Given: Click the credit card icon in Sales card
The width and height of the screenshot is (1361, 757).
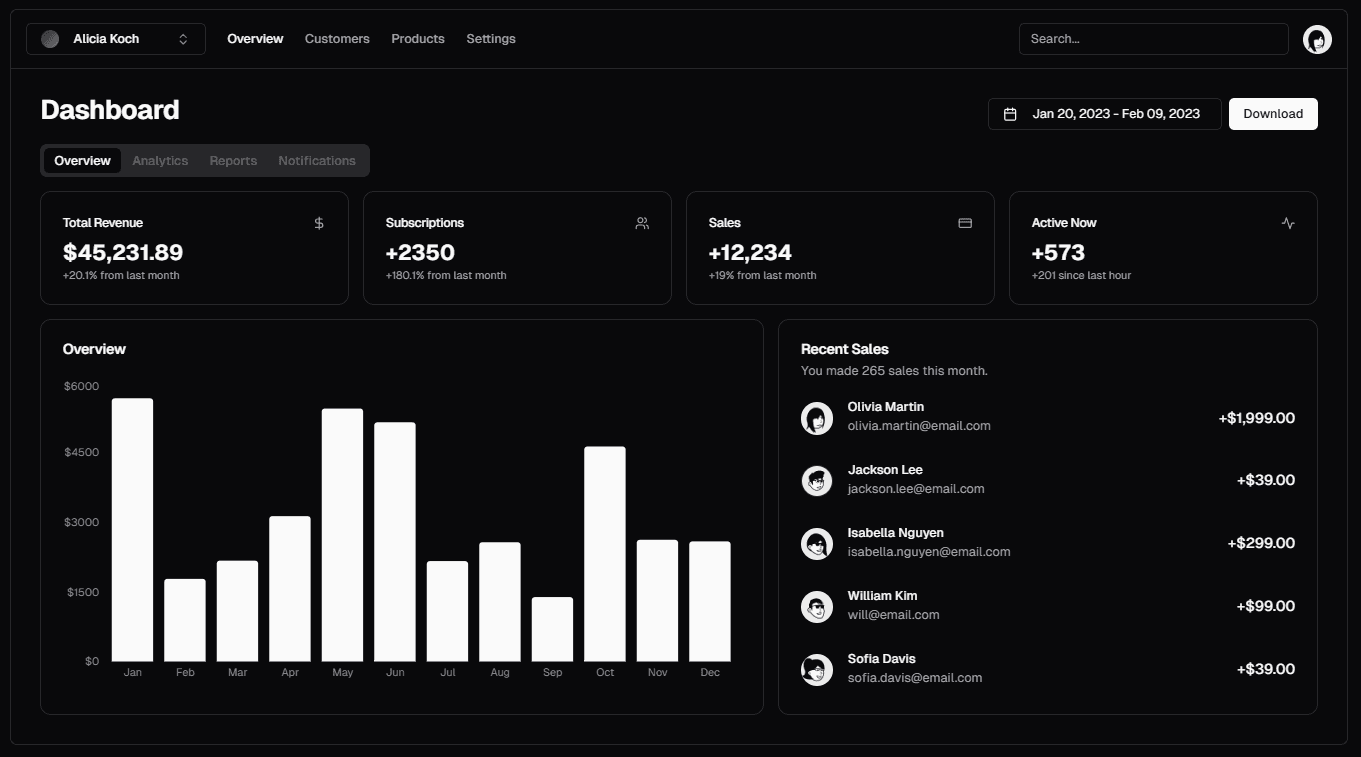Looking at the screenshot, I should tap(965, 223).
